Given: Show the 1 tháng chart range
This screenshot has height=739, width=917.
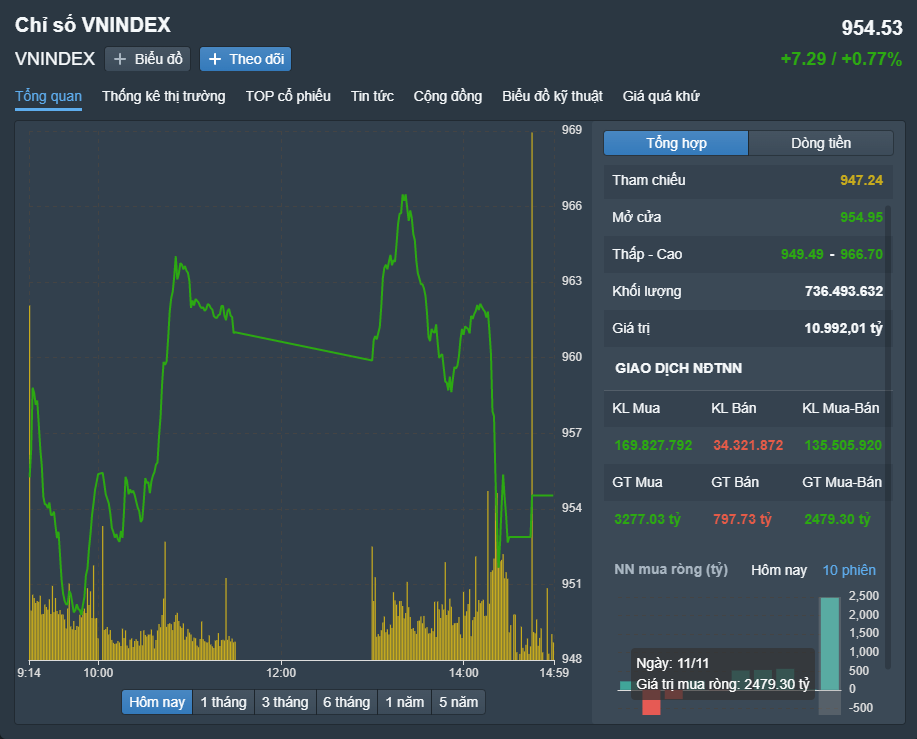Looking at the screenshot, I should click(223, 702).
